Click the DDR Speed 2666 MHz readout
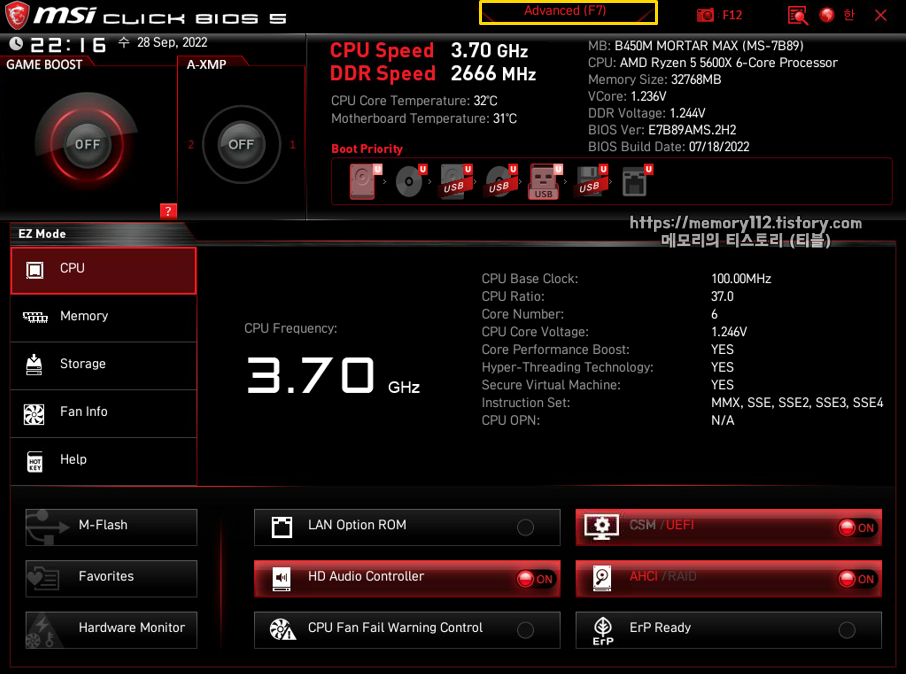 [433, 74]
